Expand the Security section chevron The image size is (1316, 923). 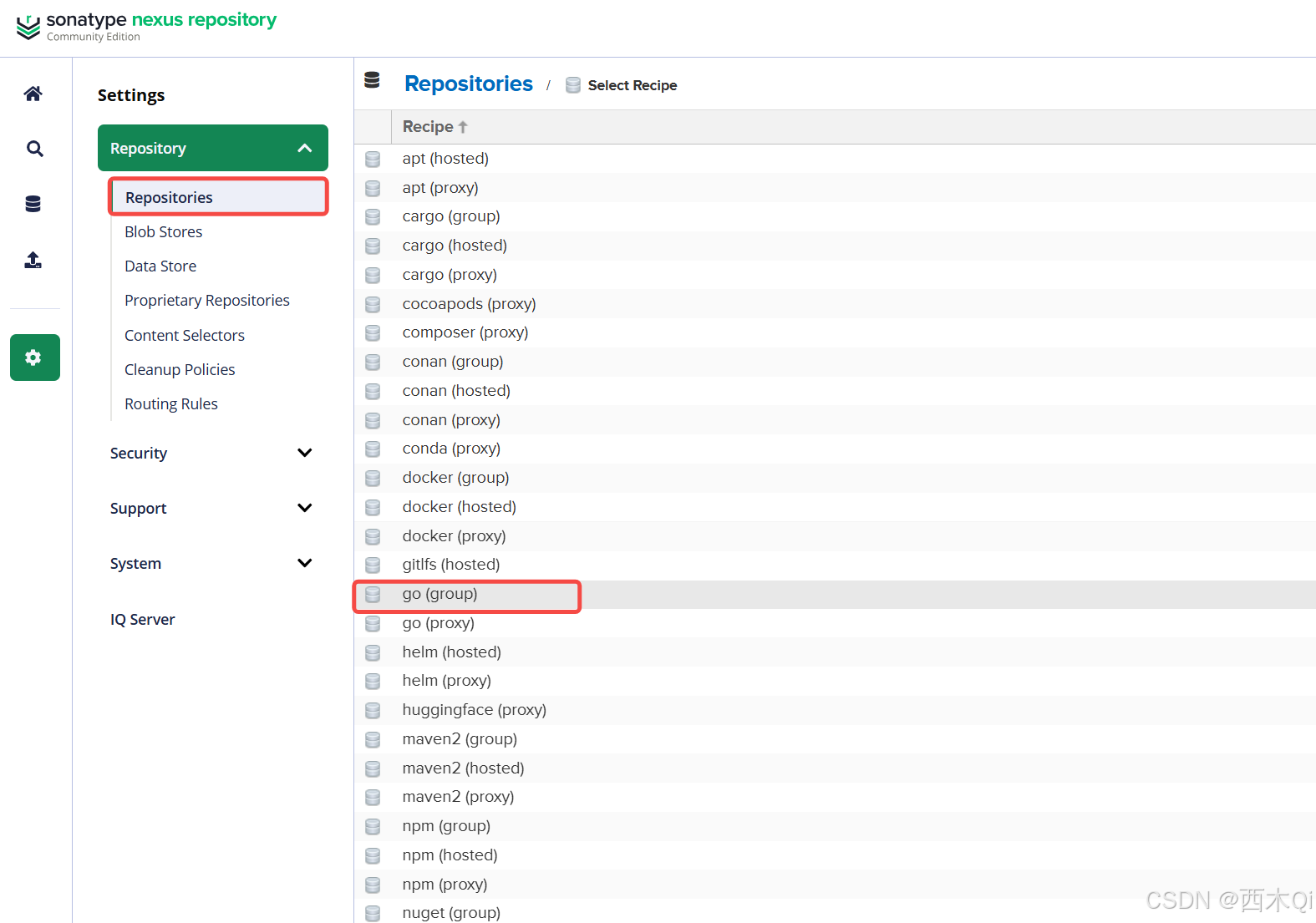click(305, 453)
